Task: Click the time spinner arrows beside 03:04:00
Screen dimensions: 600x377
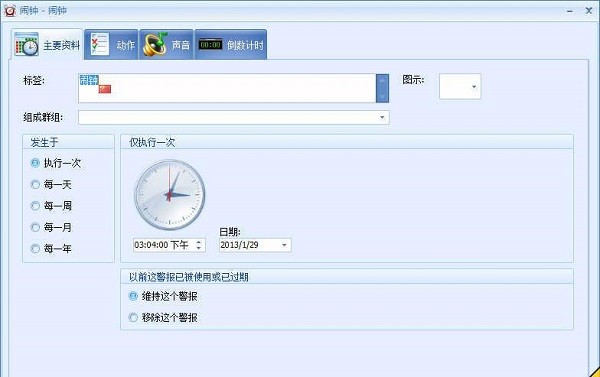Action: (x=199, y=245)
